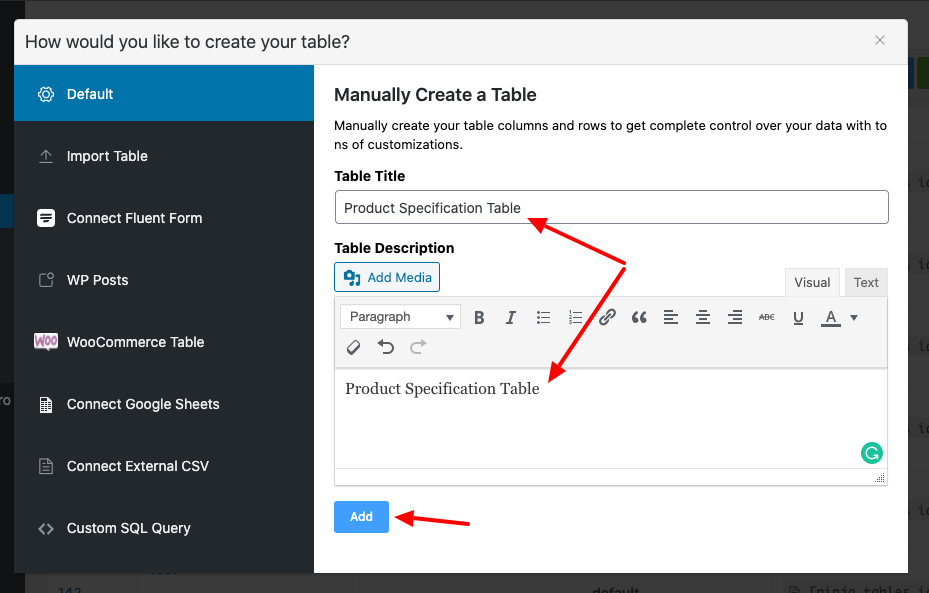The width and height of the screenshot is (929, 593).
Task: Insert a bulleted list
Action: (x=543, y=317)
